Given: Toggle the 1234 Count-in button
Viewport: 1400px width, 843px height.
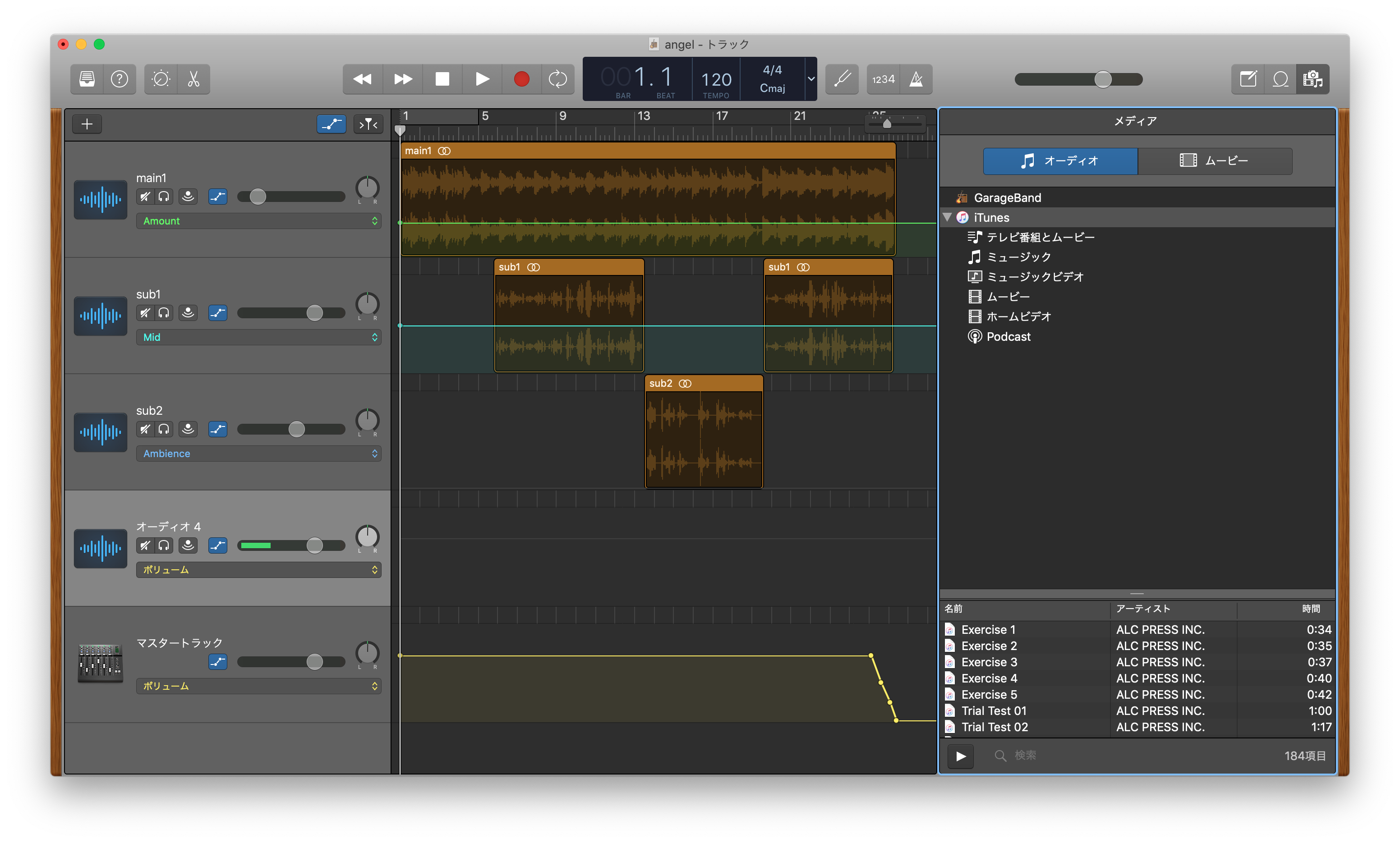Looking at the screenshot, I should point(883,79).
